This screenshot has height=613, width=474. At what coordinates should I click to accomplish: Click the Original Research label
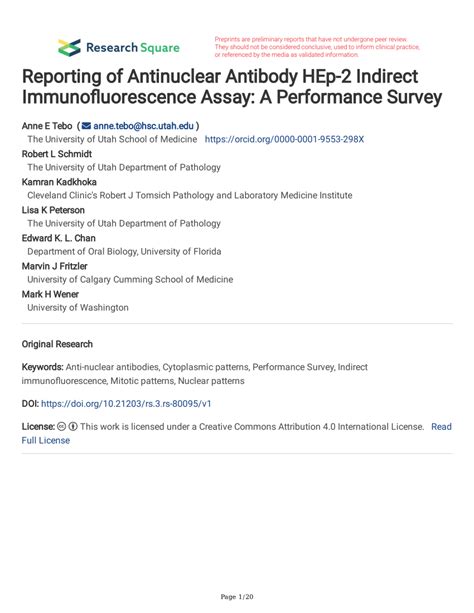pyautogui.click(x=57, y=344)
